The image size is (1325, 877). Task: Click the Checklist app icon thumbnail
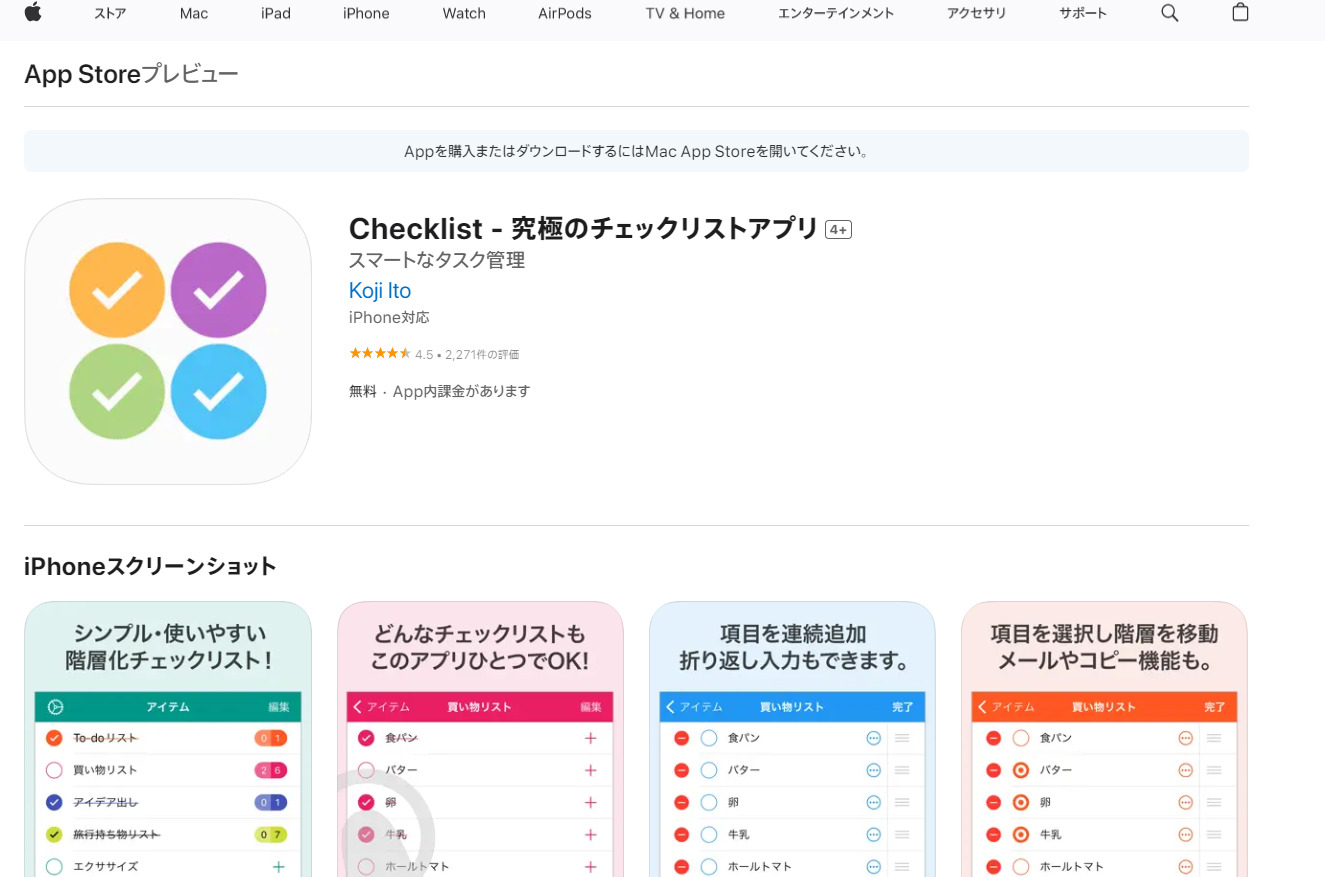pos(167,340)
